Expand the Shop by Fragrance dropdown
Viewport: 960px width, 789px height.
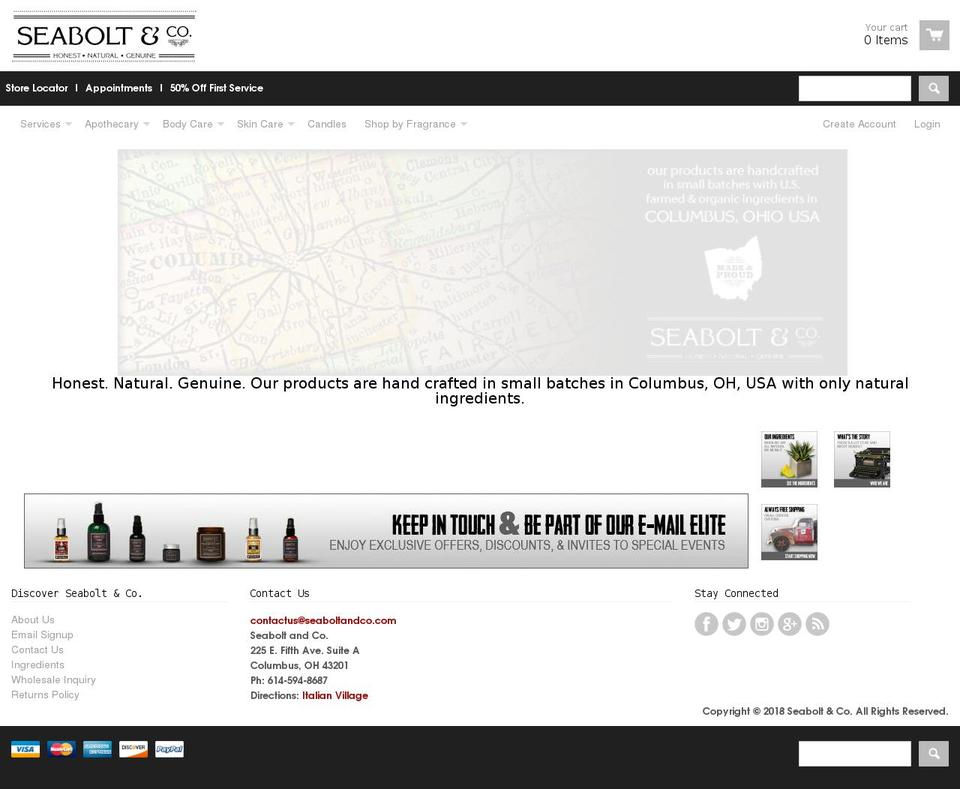pyautogui.click(x=416, y=124)
